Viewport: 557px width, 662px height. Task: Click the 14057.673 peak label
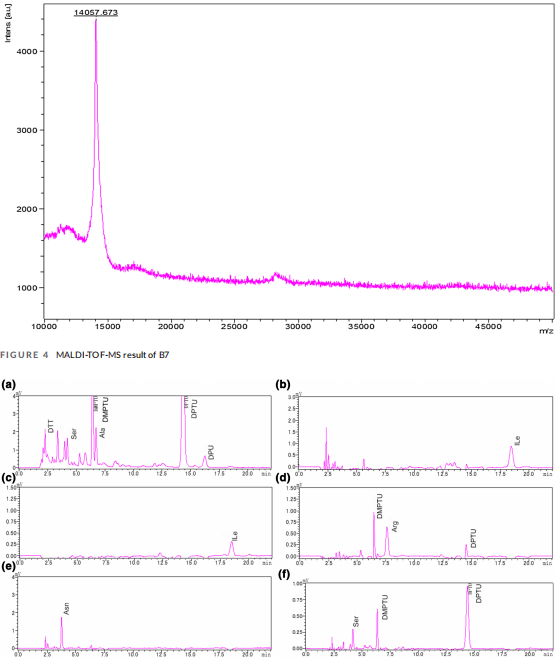96,12
